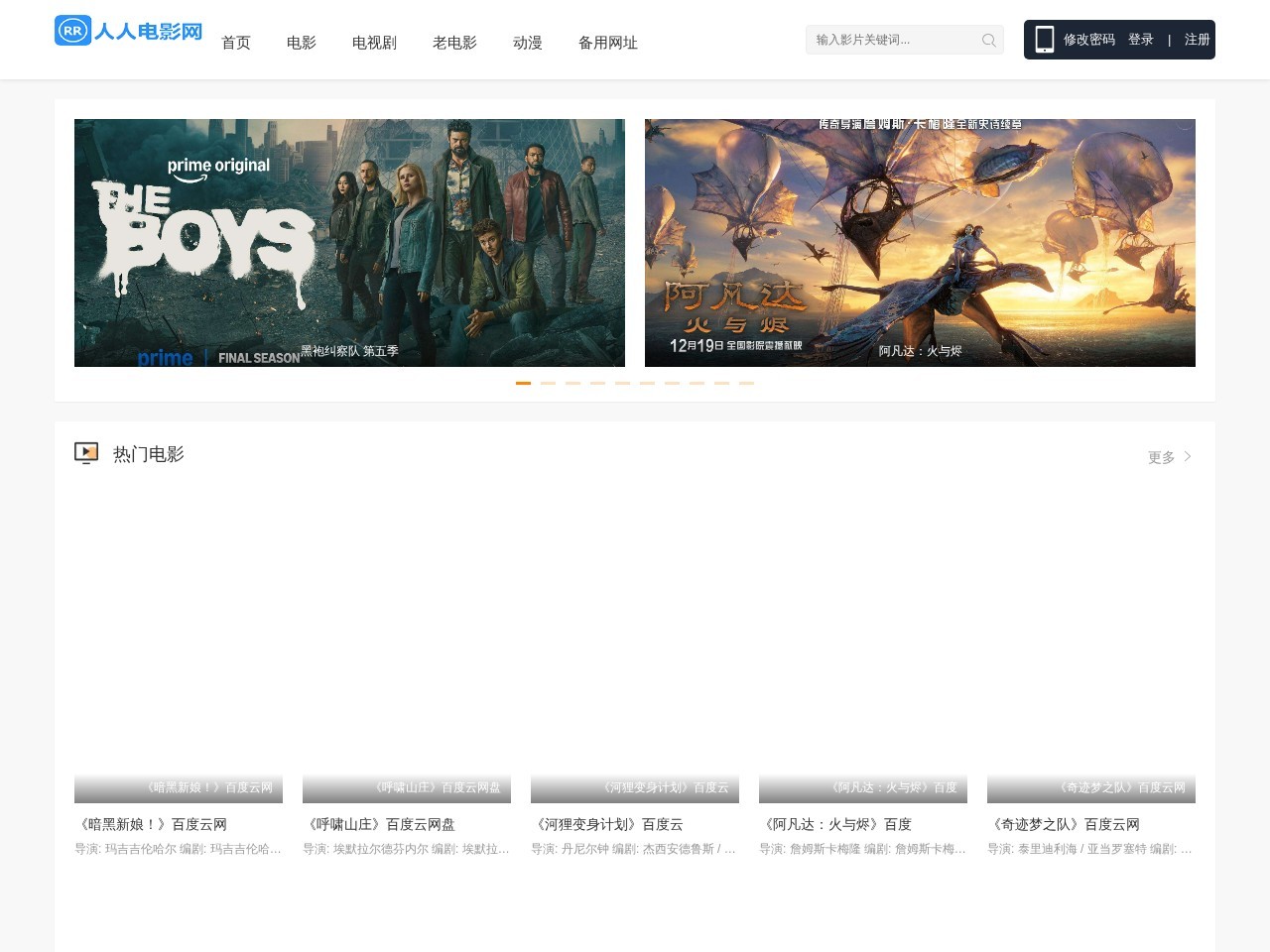Open the 老电影 category
Screen dimensions: 1270x952
[x=454, y=43]
